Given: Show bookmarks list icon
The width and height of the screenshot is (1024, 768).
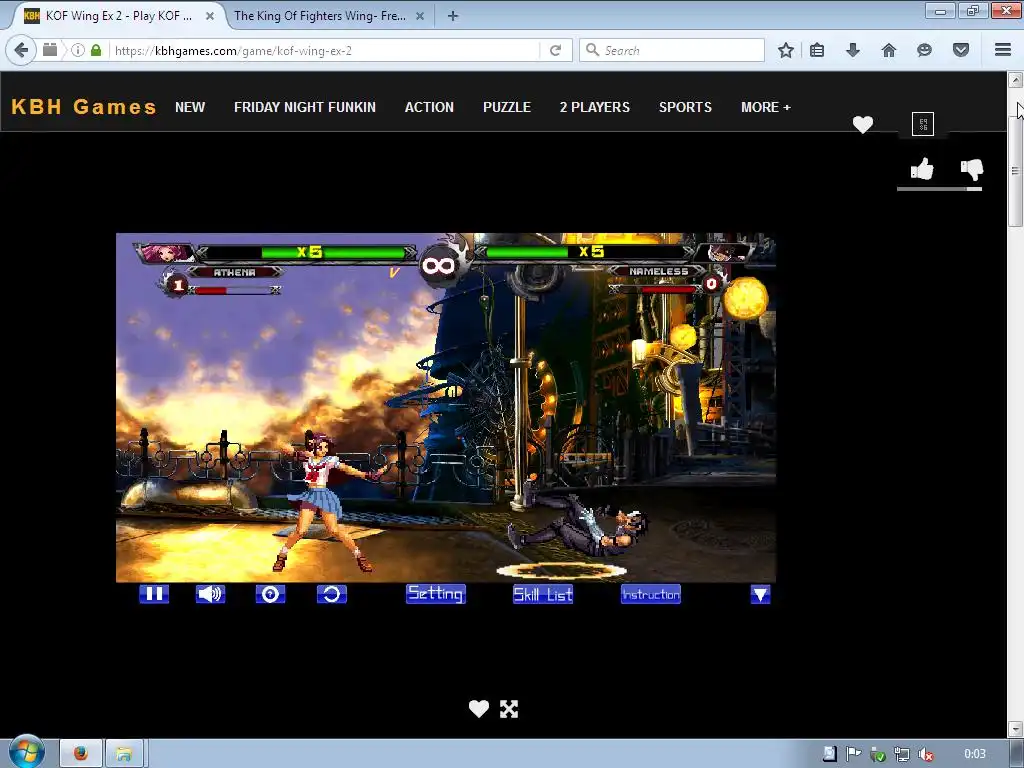Looking at the screenshot, I should coord(817,50).
